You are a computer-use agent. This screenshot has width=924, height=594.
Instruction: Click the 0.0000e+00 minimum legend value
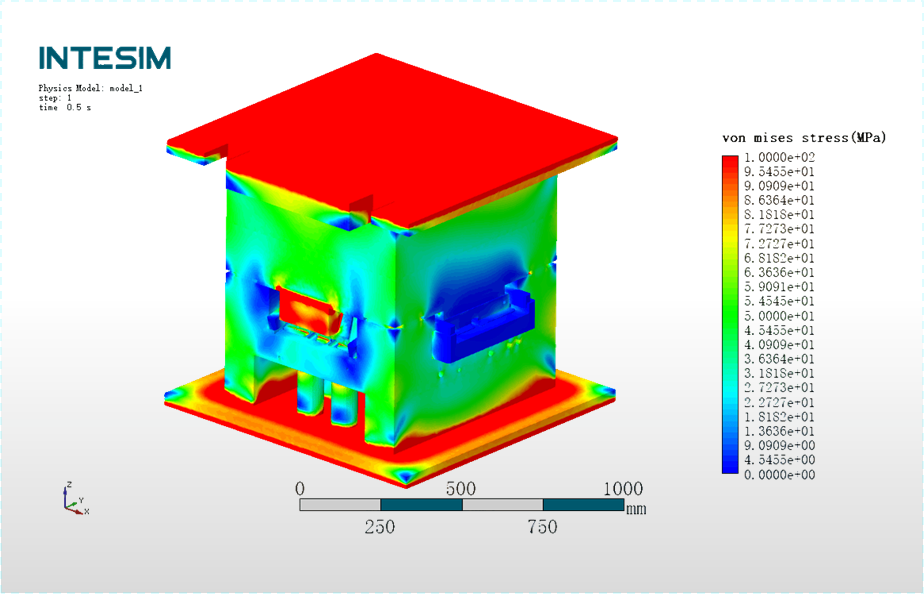click(x=779, y=474)
